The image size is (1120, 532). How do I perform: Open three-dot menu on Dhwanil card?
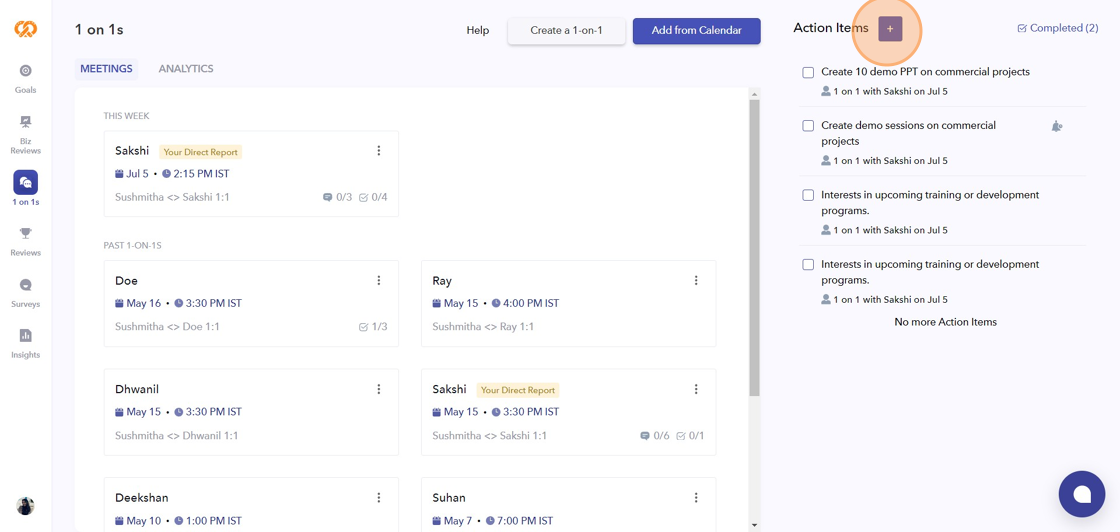pos(379,389)
